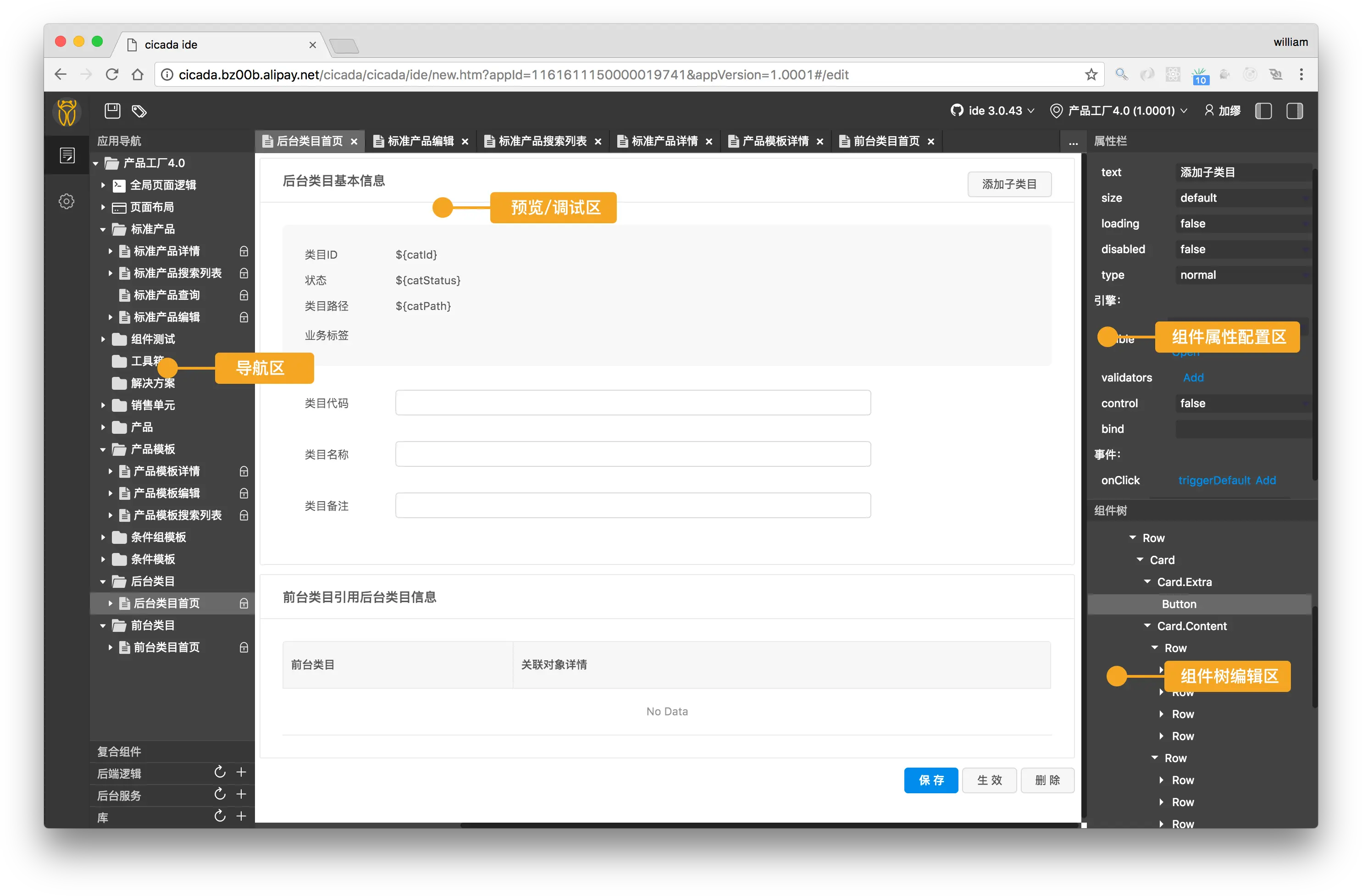Add a new 库 entry with plus icon
1362x896 pixels.
click(x=242, y=817)
